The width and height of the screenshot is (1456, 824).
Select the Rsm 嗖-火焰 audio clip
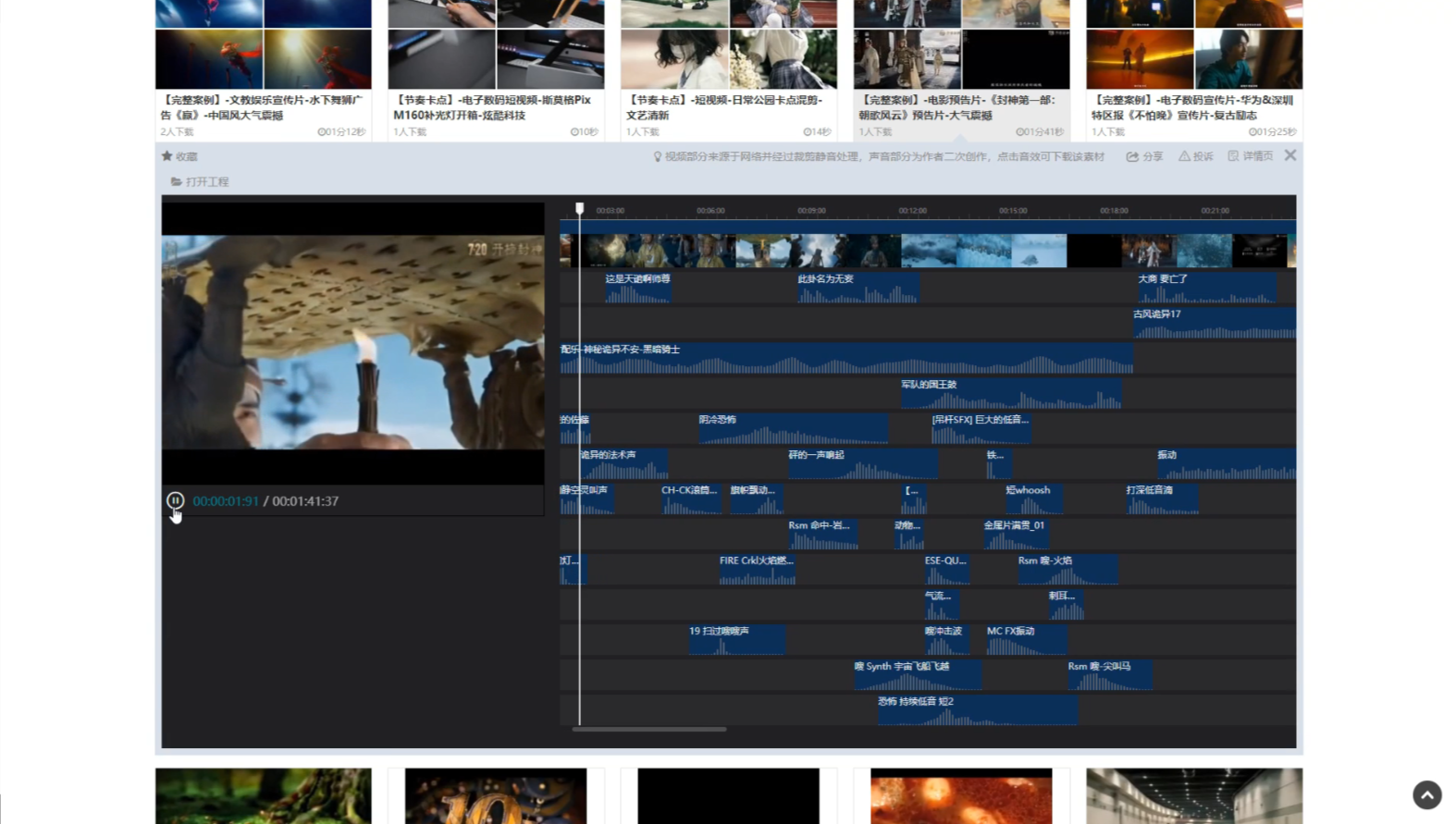[x=1067, y=569]
